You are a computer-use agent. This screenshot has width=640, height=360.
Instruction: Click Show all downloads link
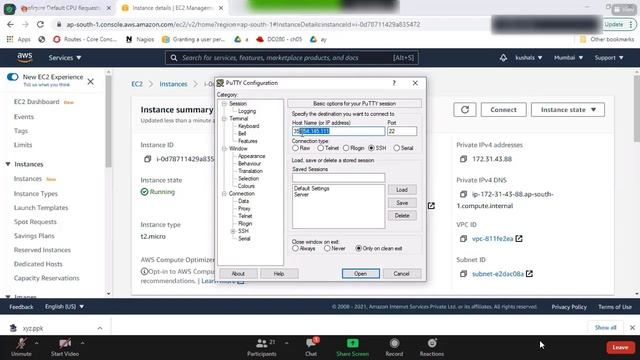coord(605,327)
